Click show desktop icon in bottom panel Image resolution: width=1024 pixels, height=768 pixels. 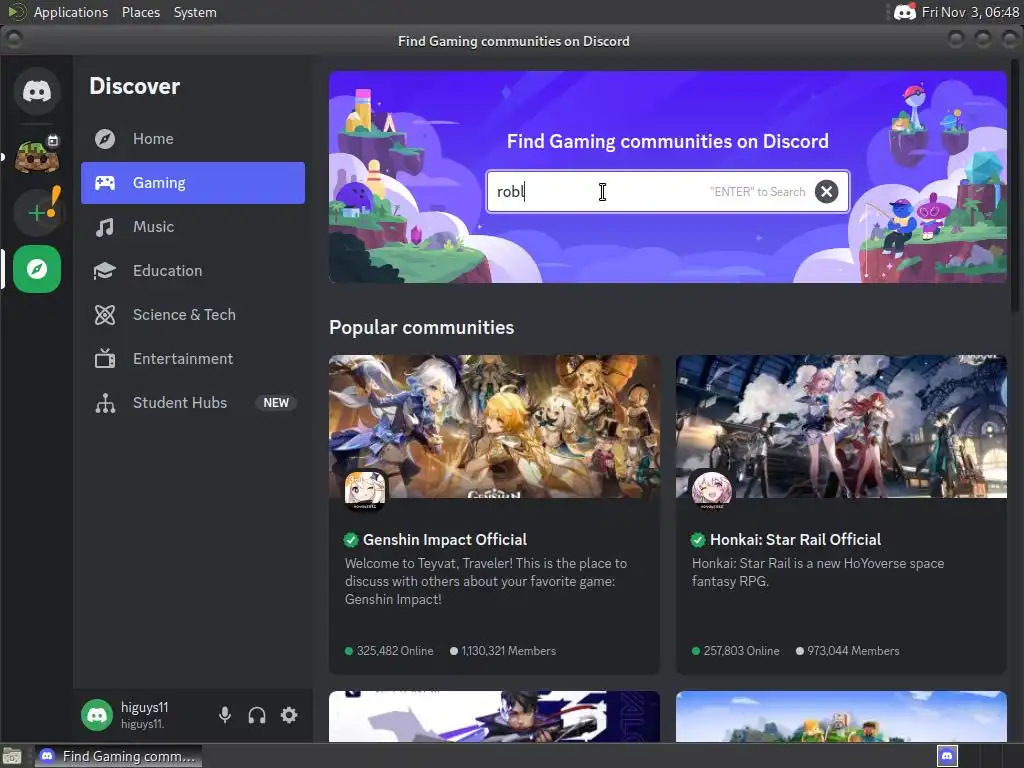point(12,756)
